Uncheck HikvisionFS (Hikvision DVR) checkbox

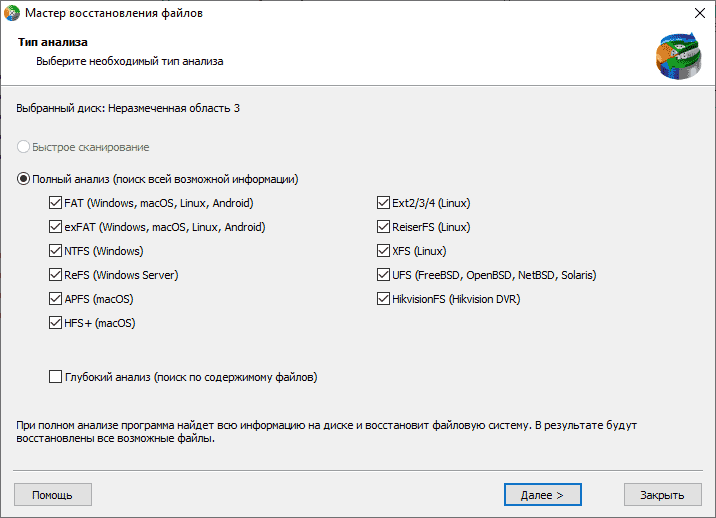tap(383, 299)
